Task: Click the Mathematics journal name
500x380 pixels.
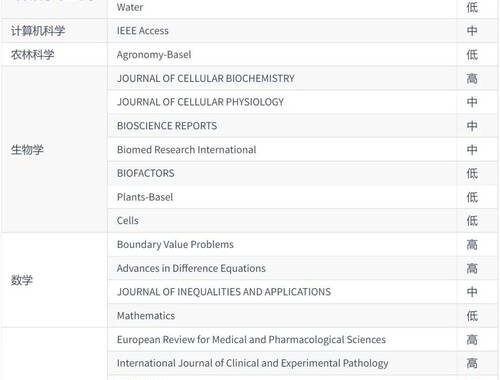Action: point(146,316)
